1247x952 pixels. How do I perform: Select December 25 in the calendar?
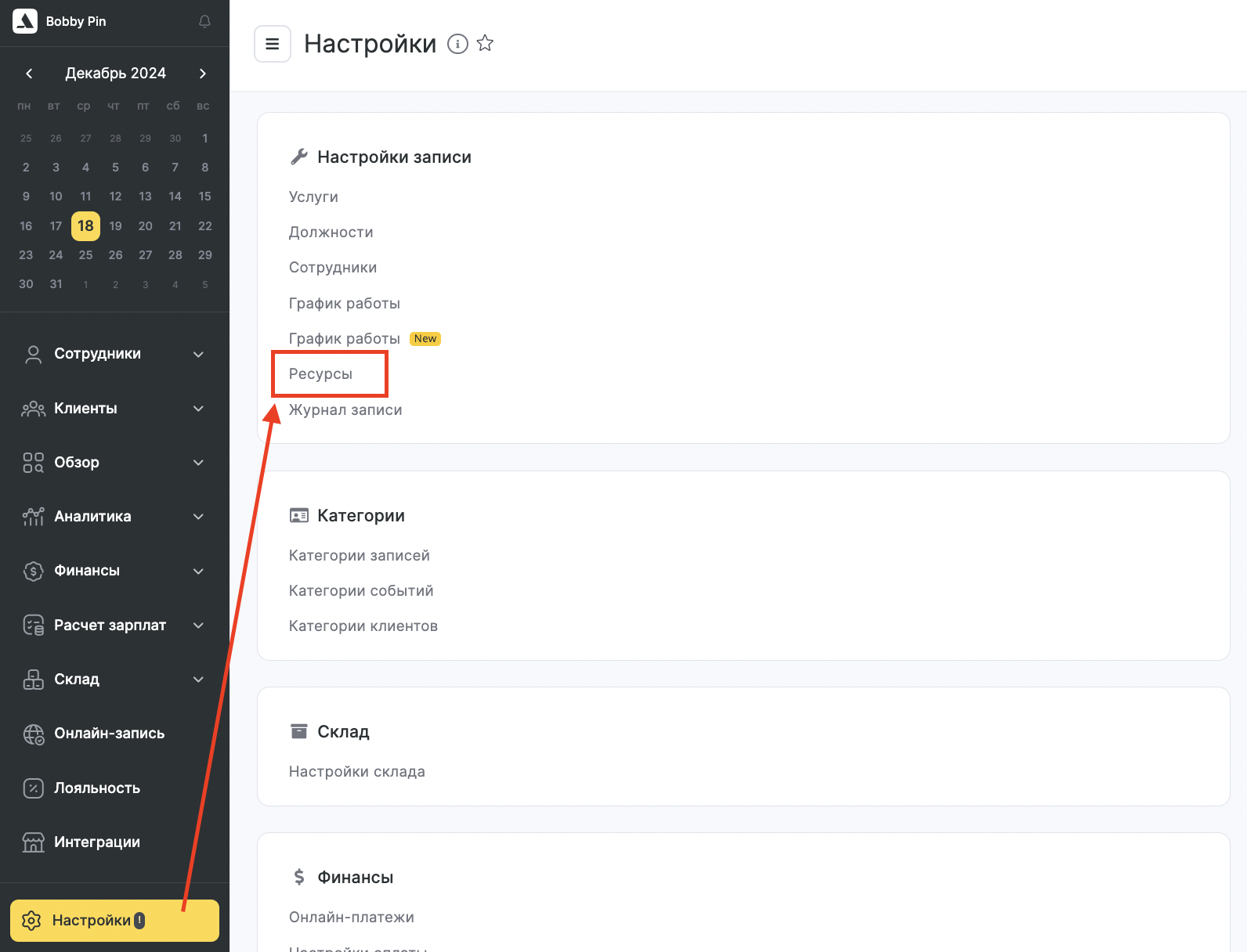(85, 255)
